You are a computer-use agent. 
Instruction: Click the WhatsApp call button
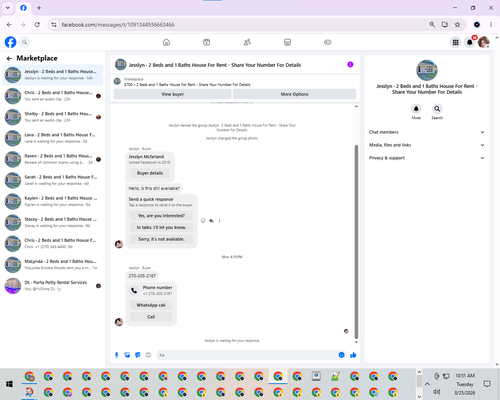(151, 305)
